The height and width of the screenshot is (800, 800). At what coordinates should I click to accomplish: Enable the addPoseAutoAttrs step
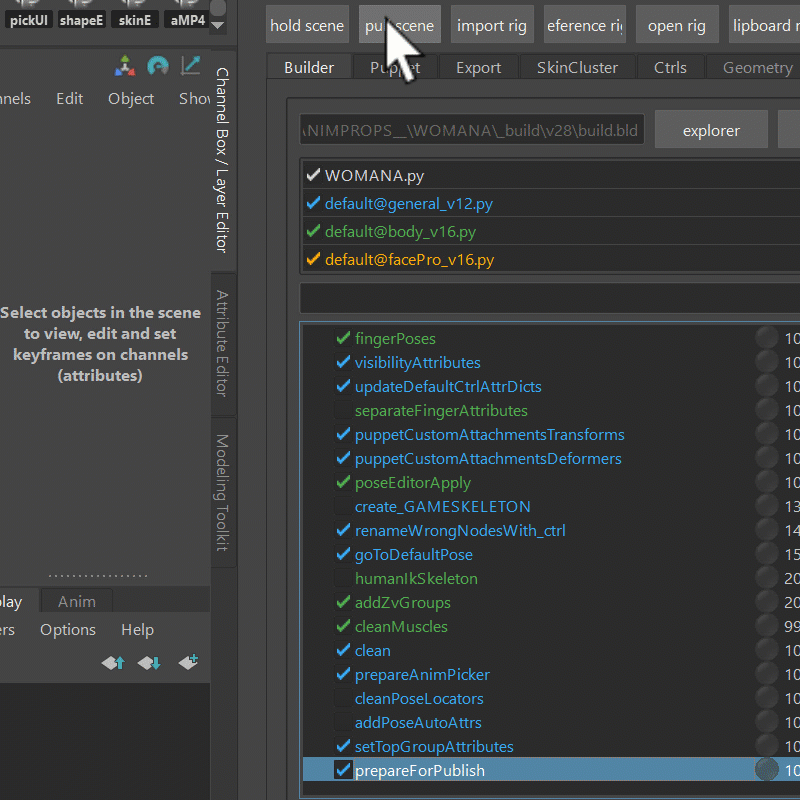coord(343,721)
